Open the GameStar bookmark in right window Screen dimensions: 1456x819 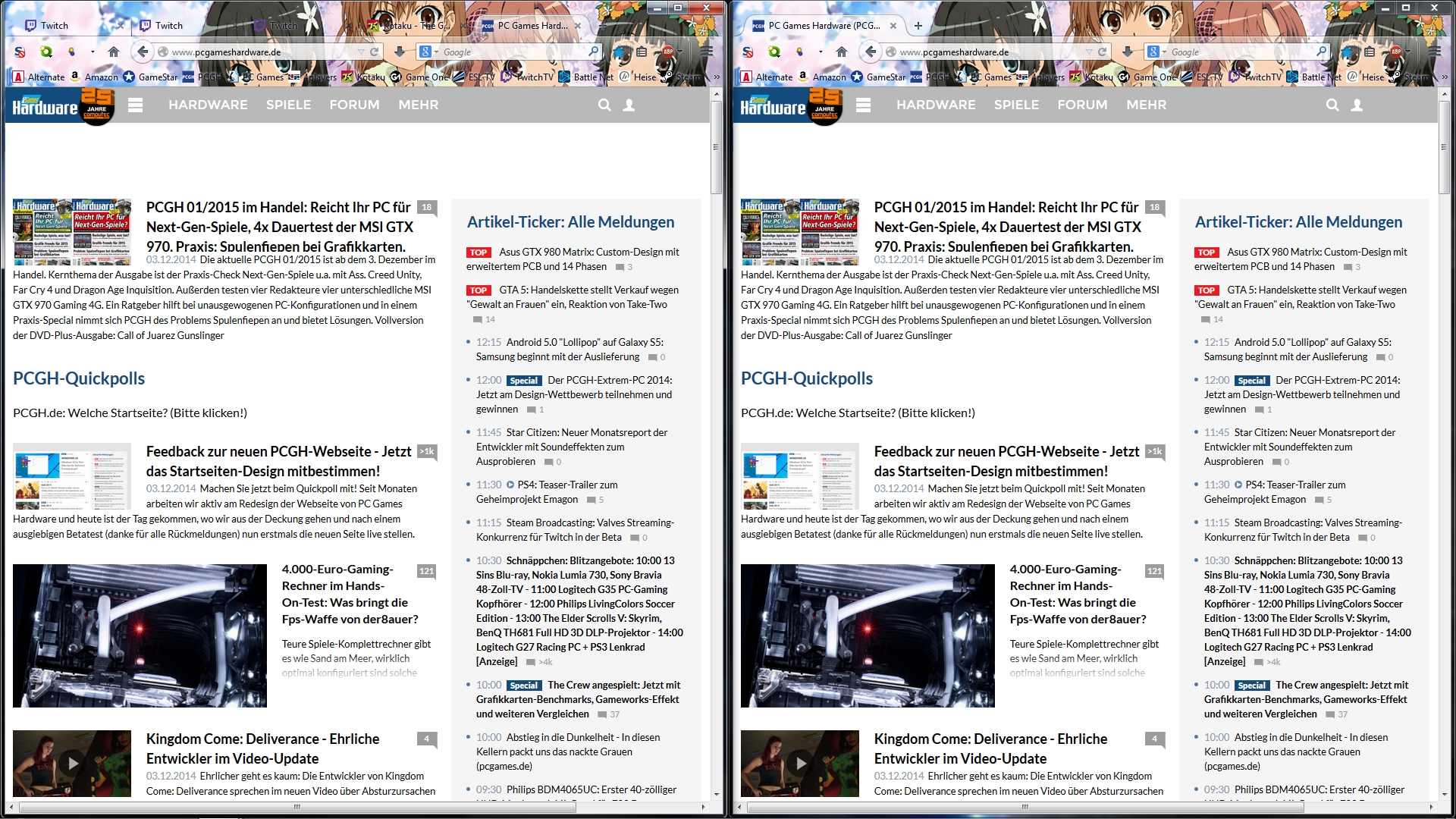(878, 77)
